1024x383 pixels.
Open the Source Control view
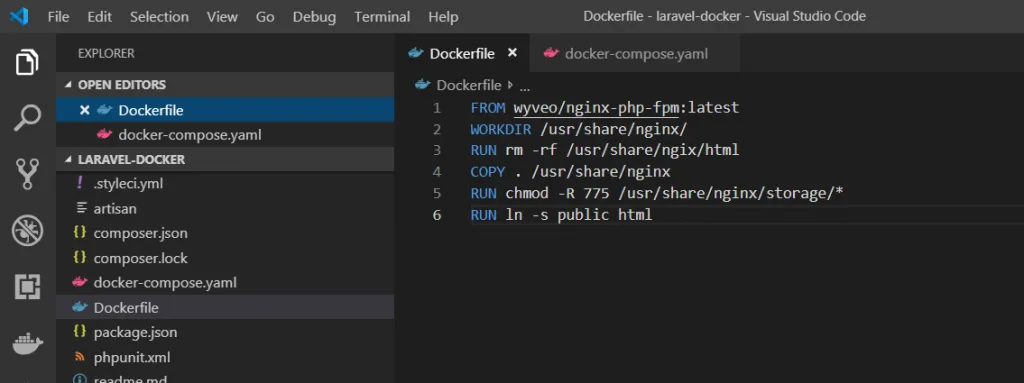point(27,174)
